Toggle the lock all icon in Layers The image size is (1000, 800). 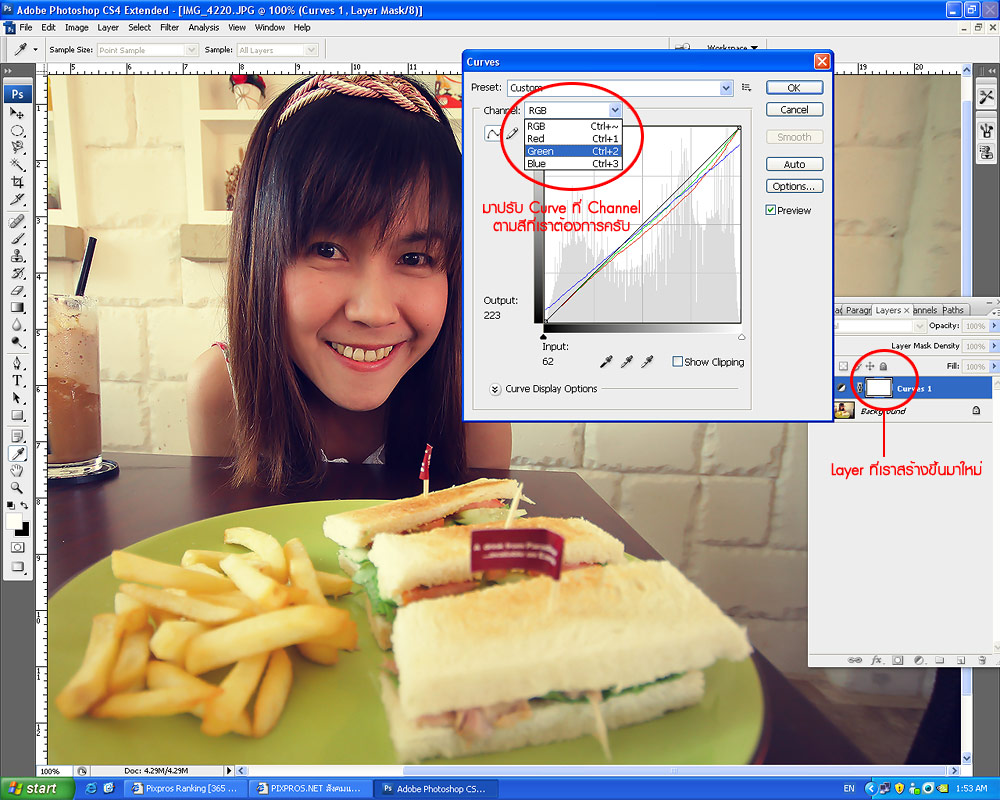(883, 366)
